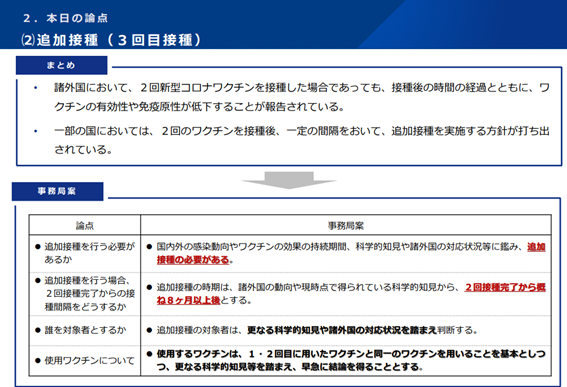Screen dimensions: 567x387
Task: Click red underlined link 2回接種完了から概ね8ヶ月以上後
Action: point(351,294)
